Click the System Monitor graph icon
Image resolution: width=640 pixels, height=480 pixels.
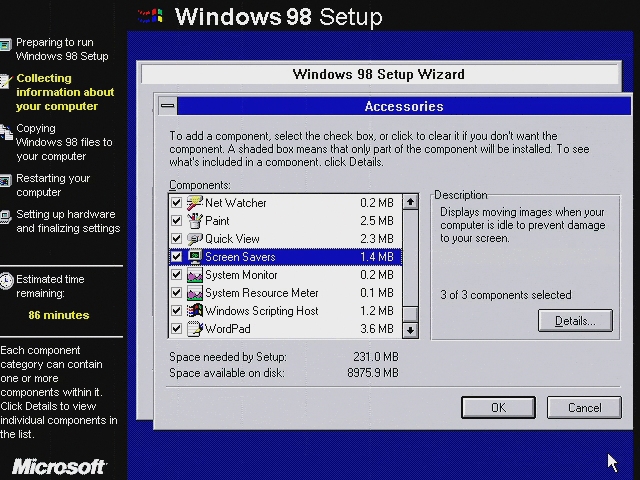click(x=195, y=275)
